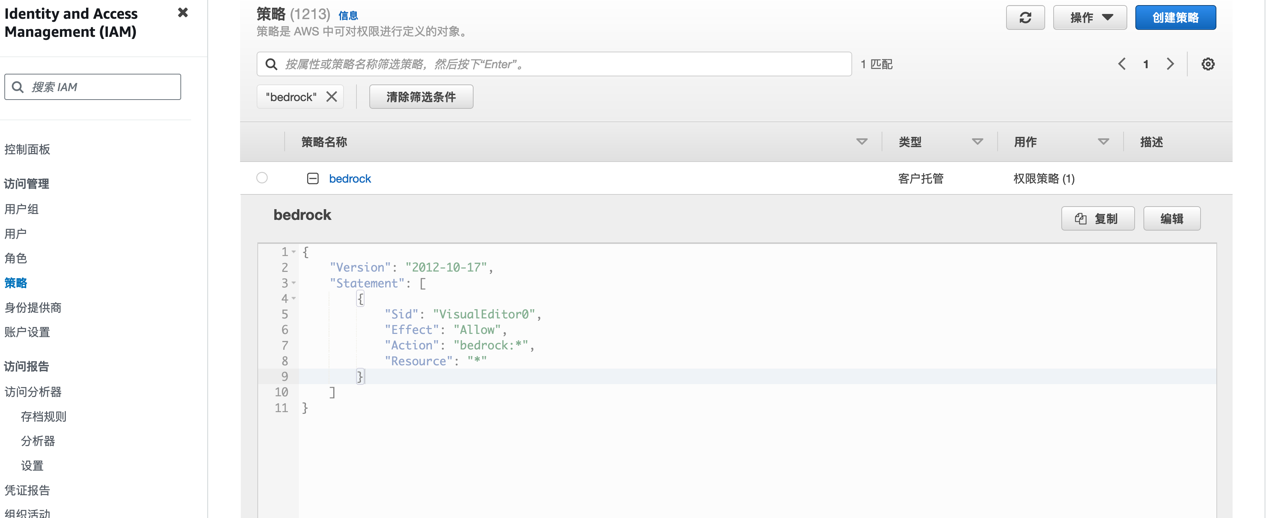This screenshot has height=518, width=1269.
Task: Open 设置 under access analyzer
Action: [x=32, y=466]
